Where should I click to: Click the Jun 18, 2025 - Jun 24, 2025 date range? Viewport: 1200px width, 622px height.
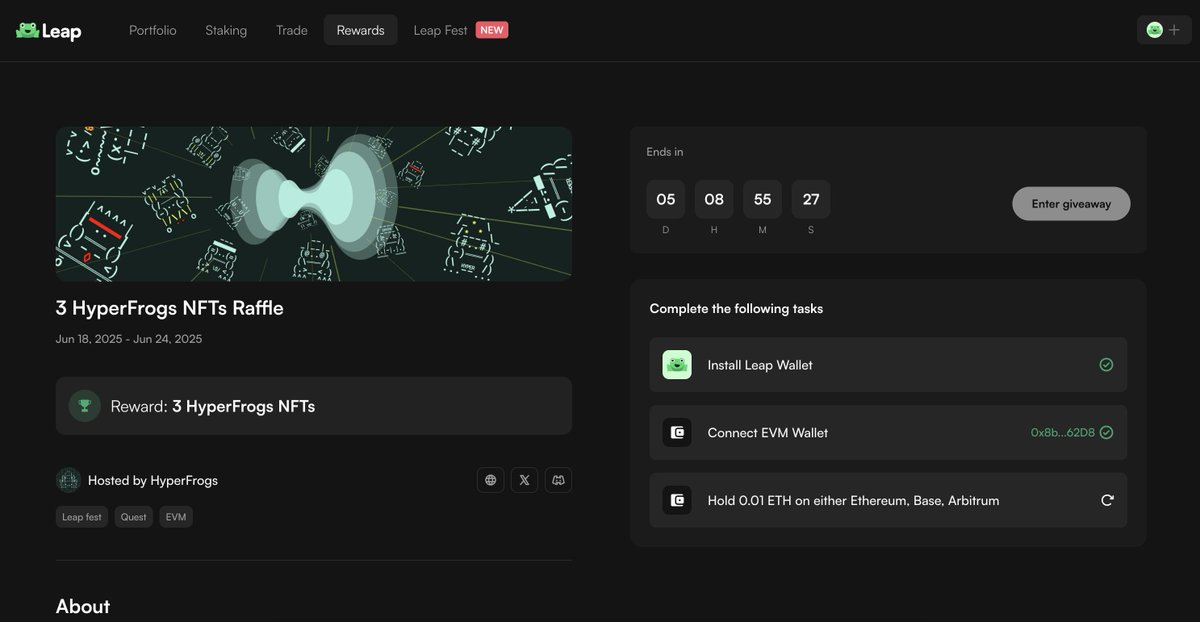[129, 339]
